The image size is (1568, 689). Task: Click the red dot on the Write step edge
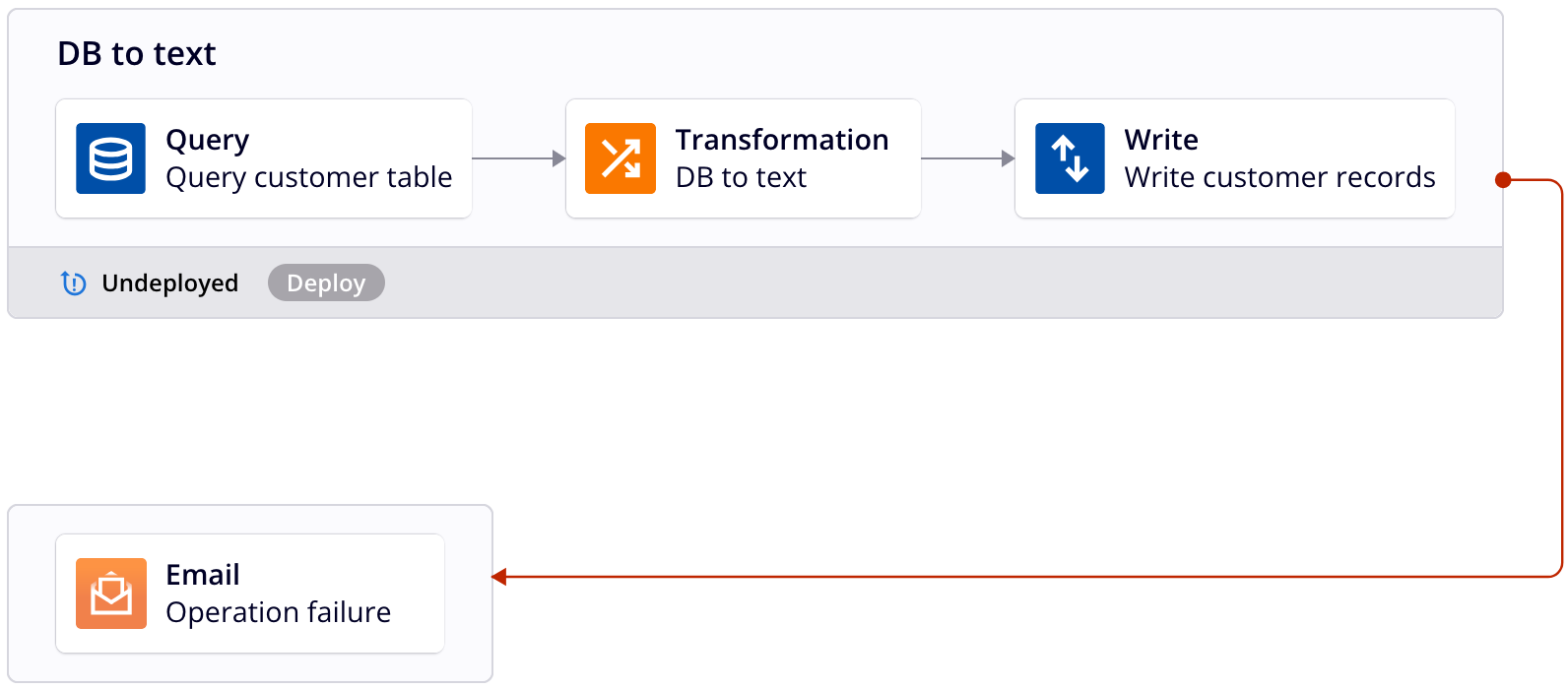(1503, 179)
